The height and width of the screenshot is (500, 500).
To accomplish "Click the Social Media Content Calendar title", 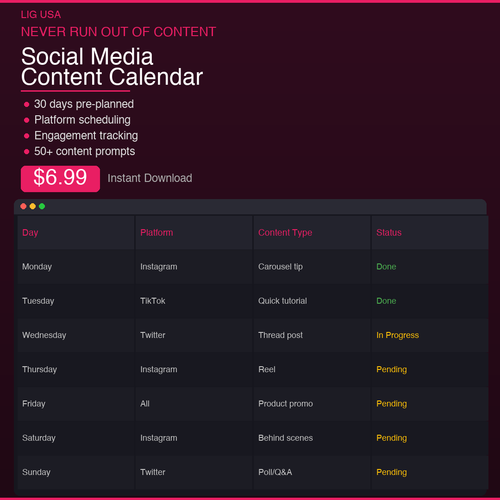I will click(x=112, y=67).
